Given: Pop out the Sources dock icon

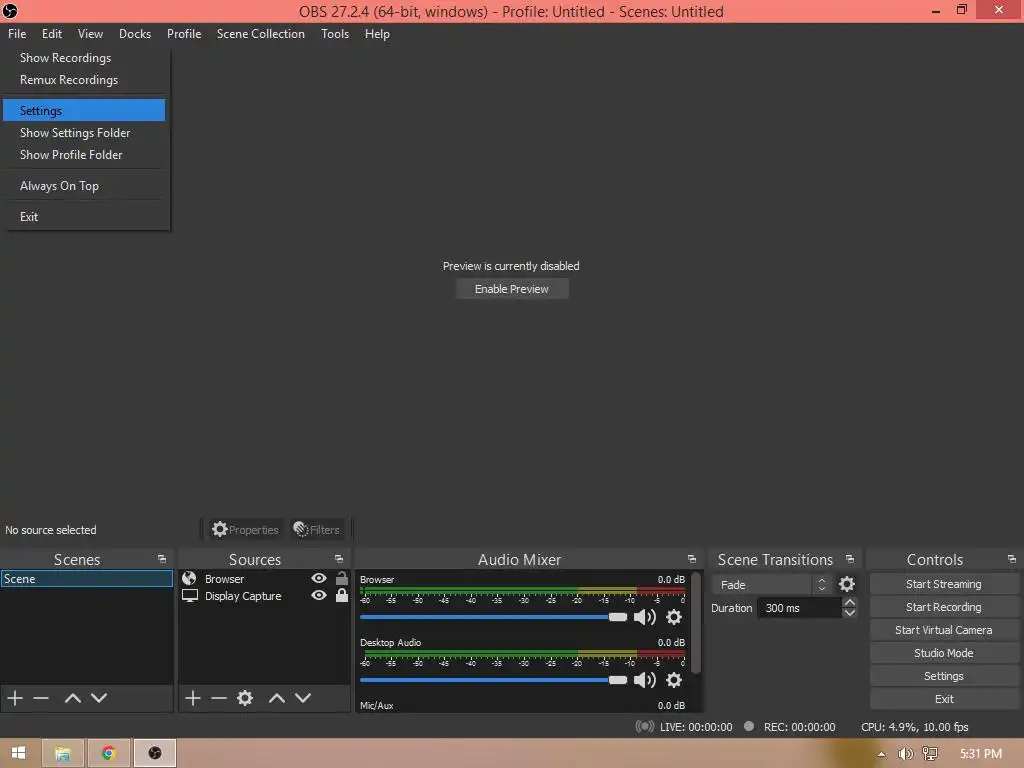Looking at the screenshot, I should coord(339,559).
